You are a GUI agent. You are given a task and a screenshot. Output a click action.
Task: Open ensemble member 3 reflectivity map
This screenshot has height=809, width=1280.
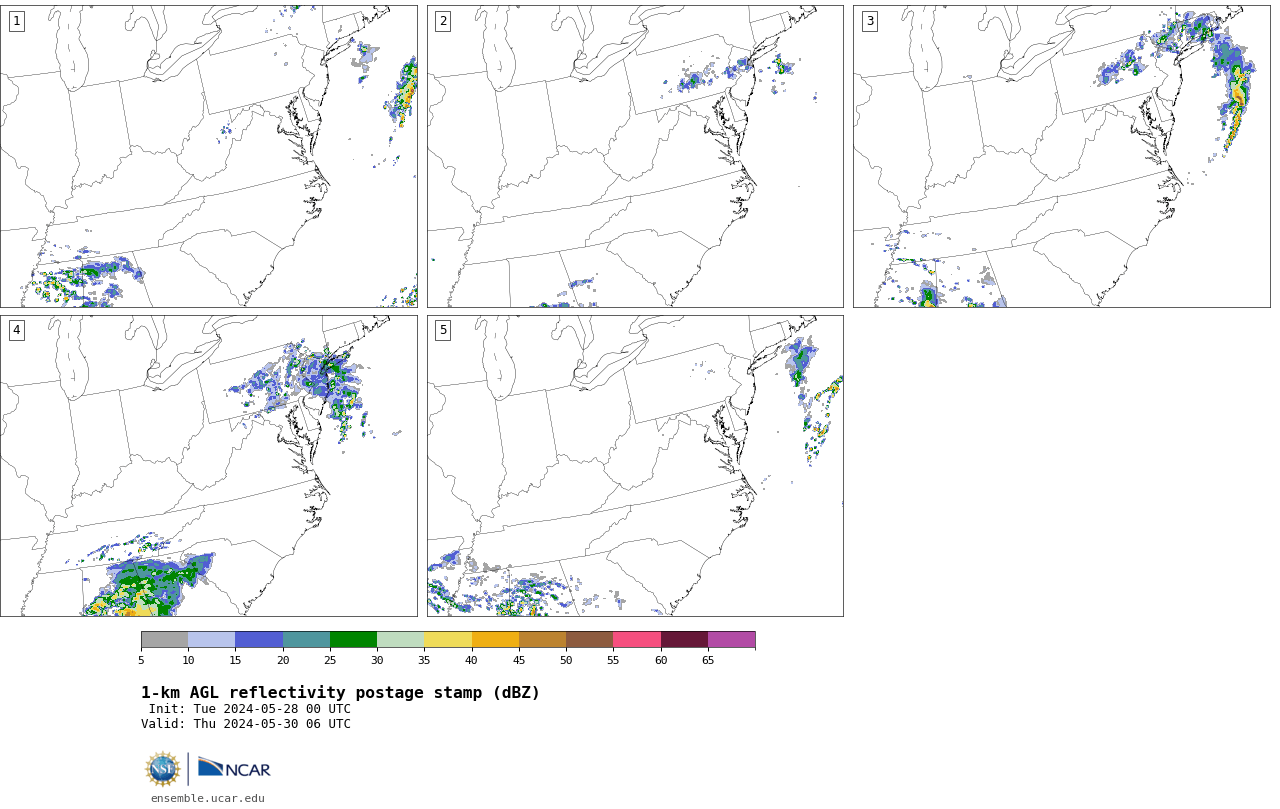[x=1061, y=156]
